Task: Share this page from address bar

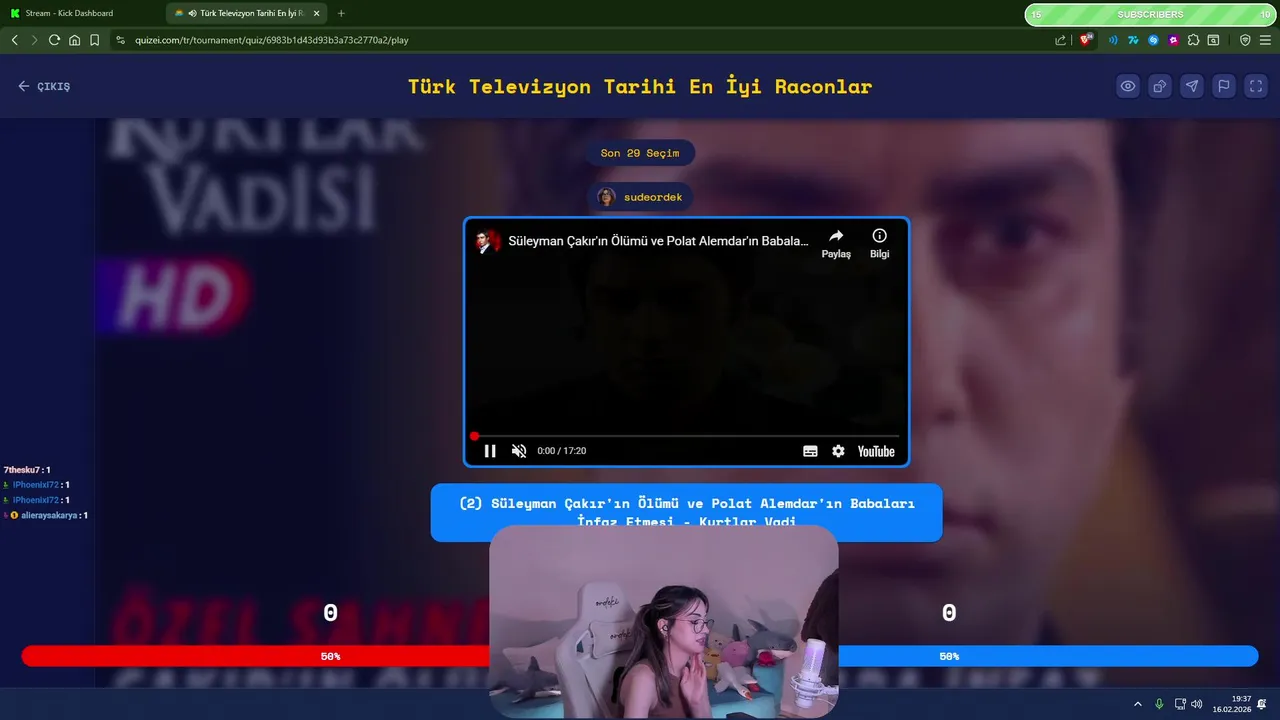Action: (1061, 40)
